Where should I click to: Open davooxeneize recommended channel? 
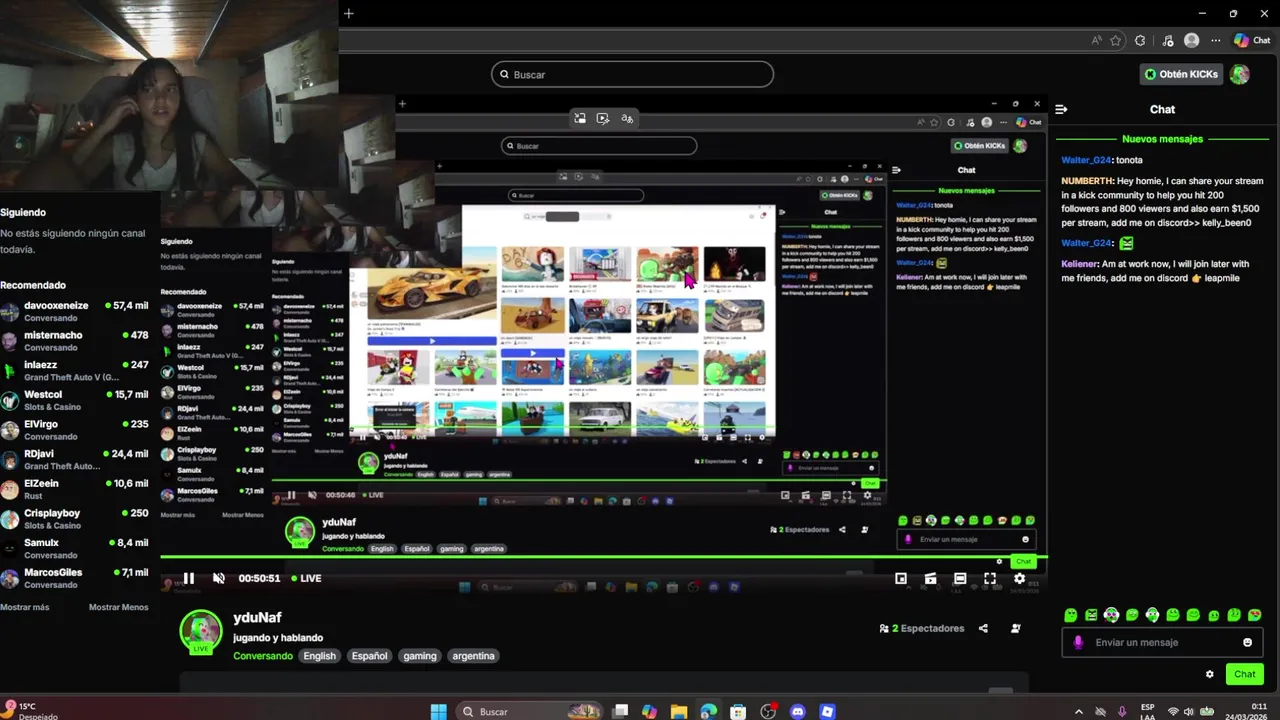click(x=75, y=311)
